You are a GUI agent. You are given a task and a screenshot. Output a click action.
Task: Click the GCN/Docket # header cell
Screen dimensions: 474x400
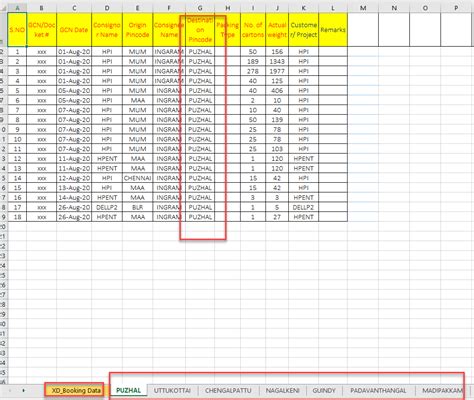click(x=42, y=30)
